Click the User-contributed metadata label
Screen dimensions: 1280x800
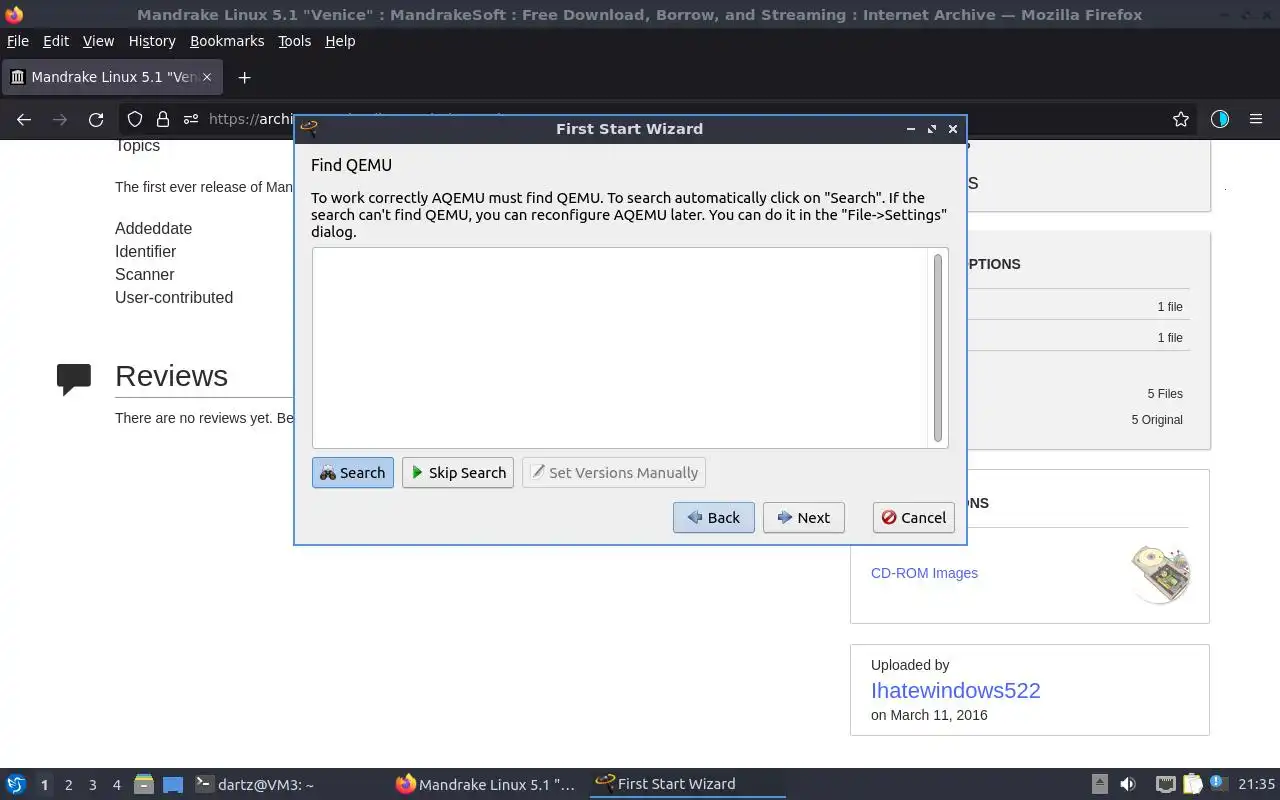coord(174,298)
